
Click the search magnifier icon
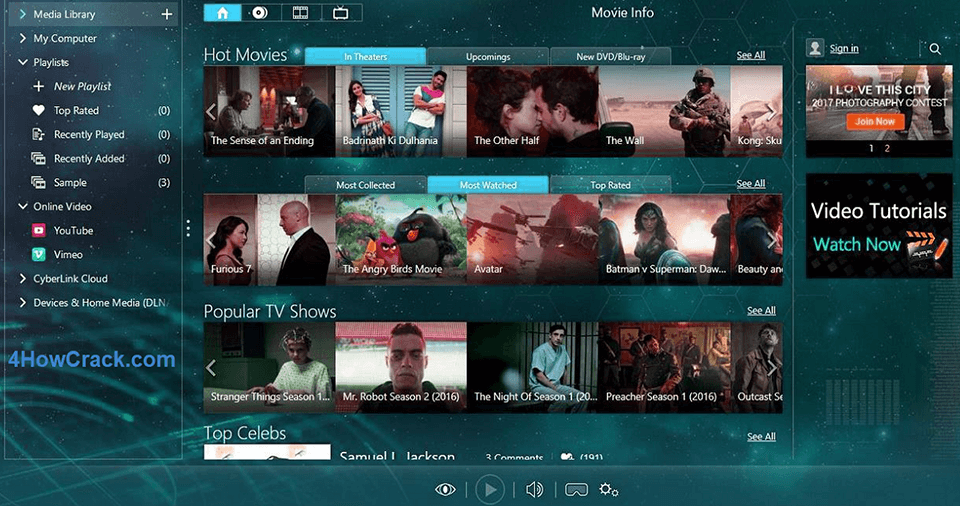tap(935, 48)
